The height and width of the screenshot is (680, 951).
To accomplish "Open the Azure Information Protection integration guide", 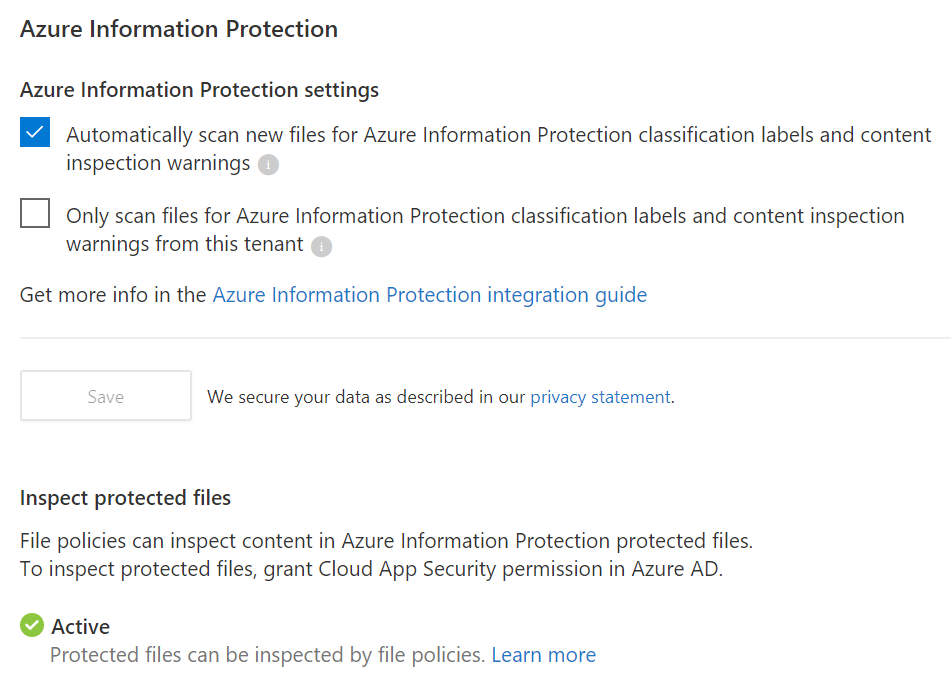I will (430, 295).
